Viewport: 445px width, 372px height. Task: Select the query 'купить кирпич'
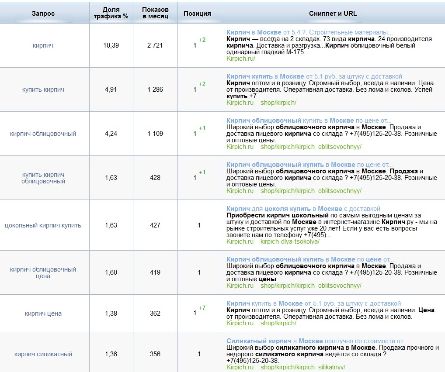(x=43, y=90)
